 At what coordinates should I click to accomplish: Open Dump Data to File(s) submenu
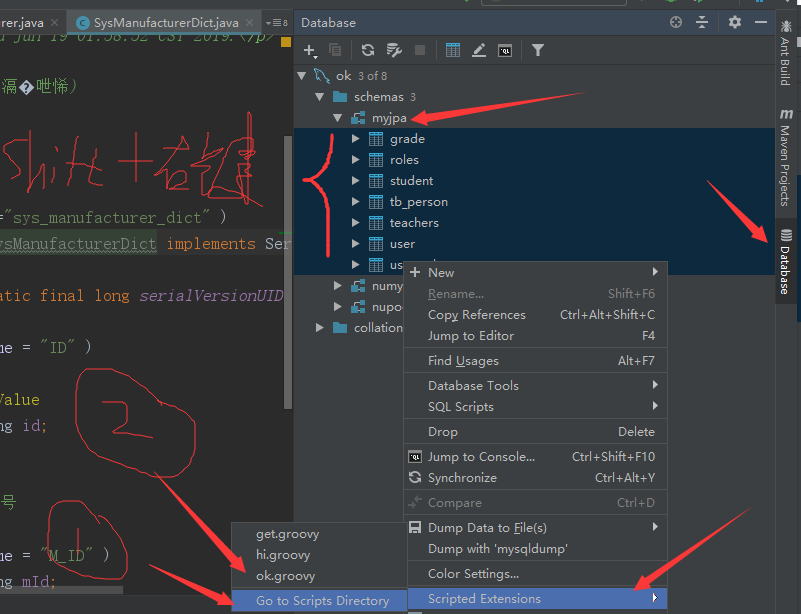tap(535, 528)
